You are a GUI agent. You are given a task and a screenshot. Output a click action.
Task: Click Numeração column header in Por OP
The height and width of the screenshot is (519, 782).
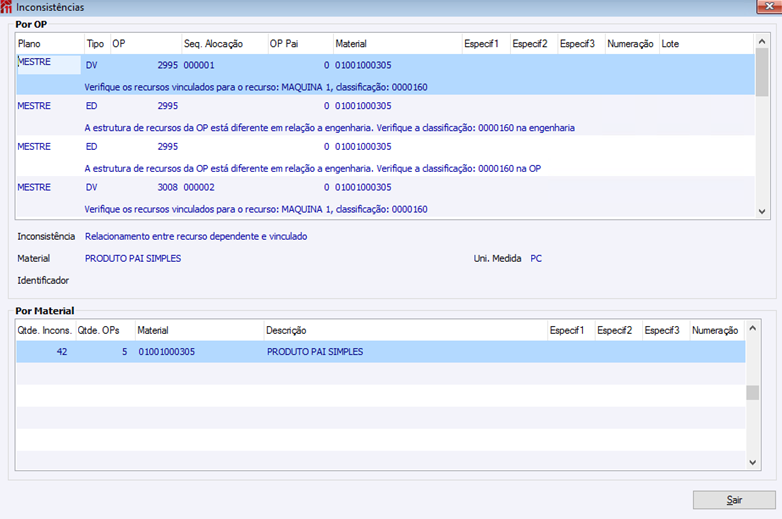click(x=632, y=44)
